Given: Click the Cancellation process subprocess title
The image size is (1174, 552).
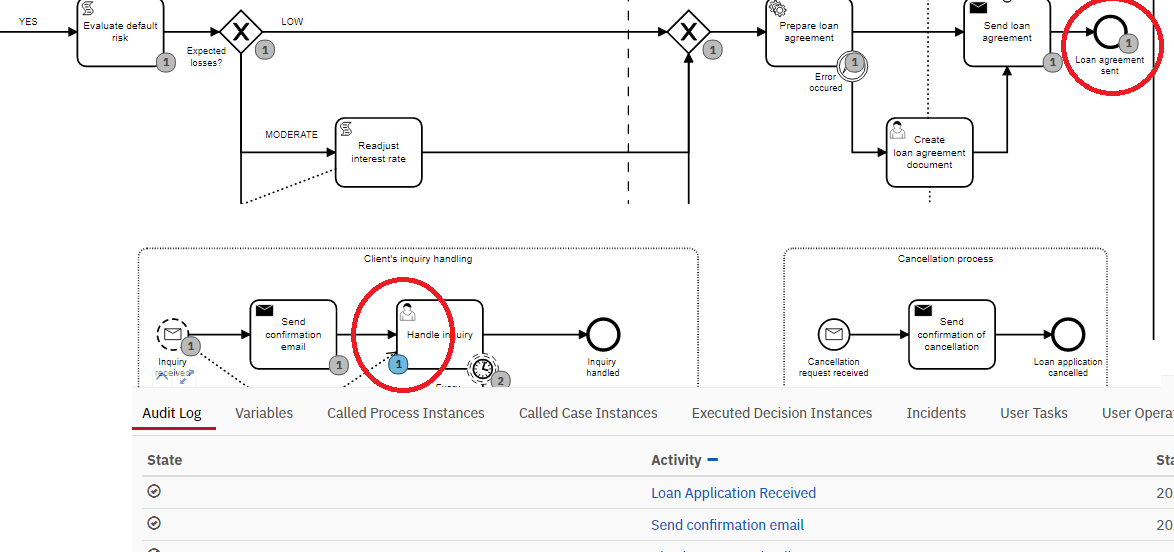Looking at the screenshot, I should (x=946, y=259).
